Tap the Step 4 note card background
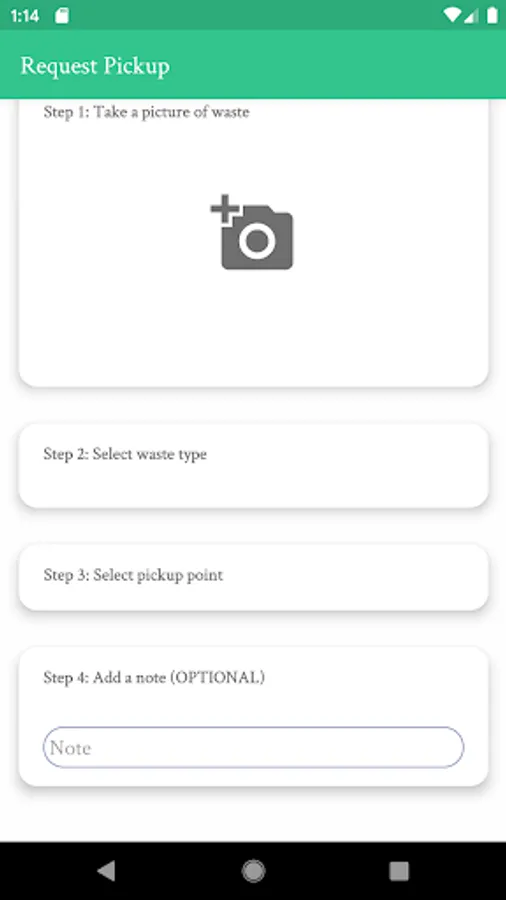 tap(253, 703)
